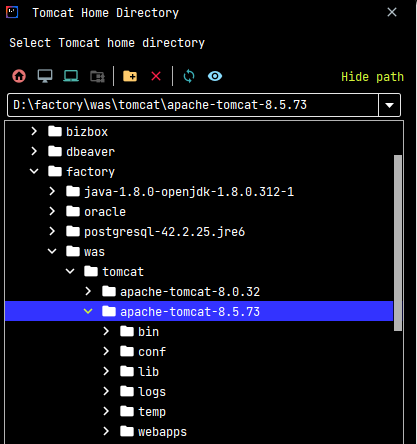Select the bin folder name
The width and height of the screenshot is (417, 444).
click(148, 332)
